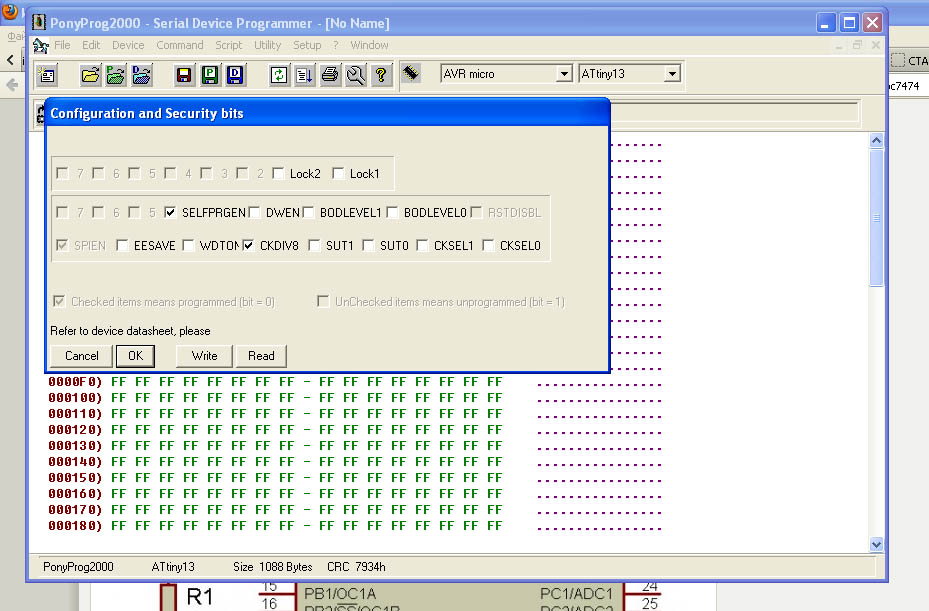Check the BODLEVEL1 checkbox
The height and width of the screenshot is (611, 929).
pos(309,213)
